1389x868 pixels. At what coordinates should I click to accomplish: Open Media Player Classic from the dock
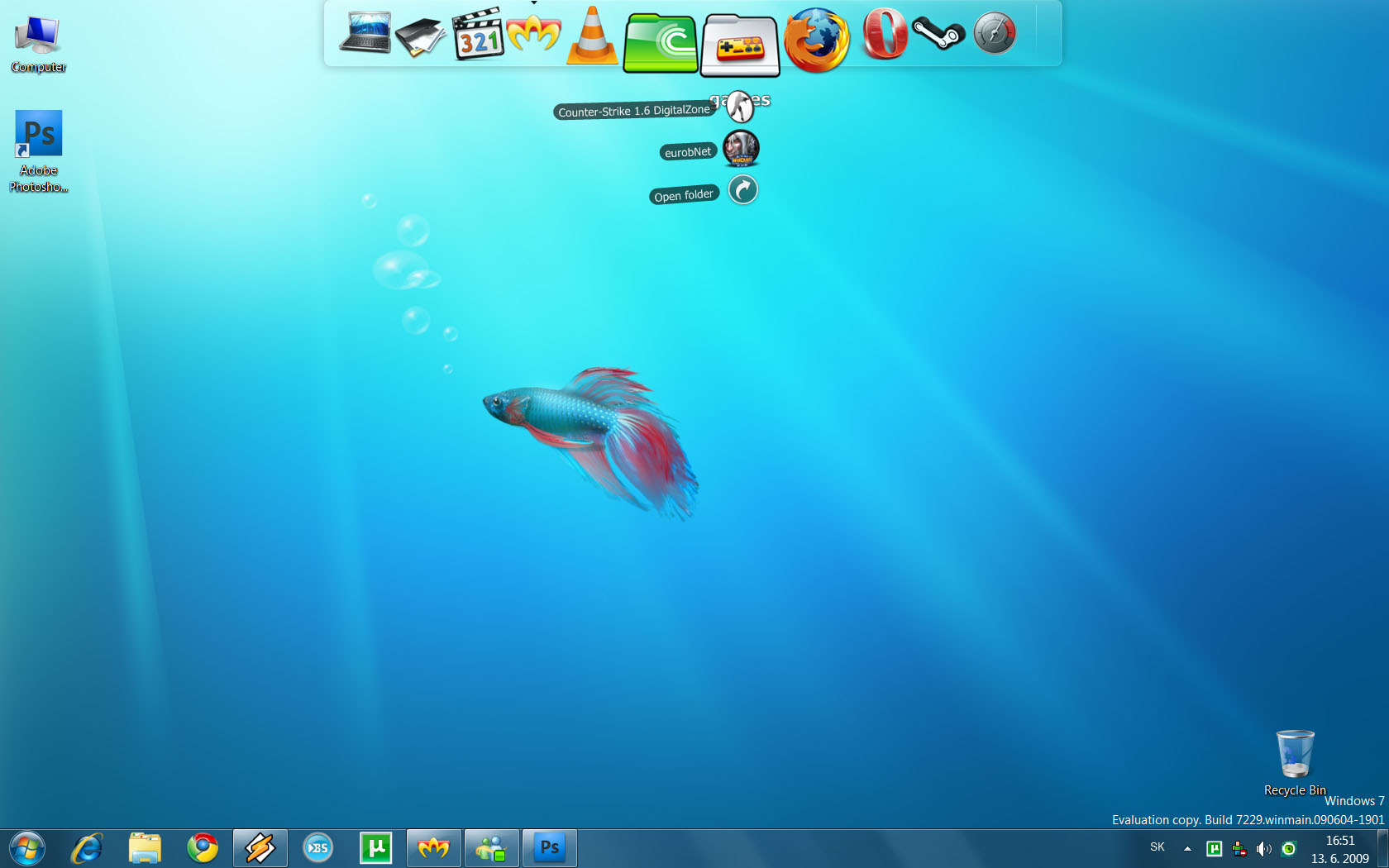tap(478, 34)
